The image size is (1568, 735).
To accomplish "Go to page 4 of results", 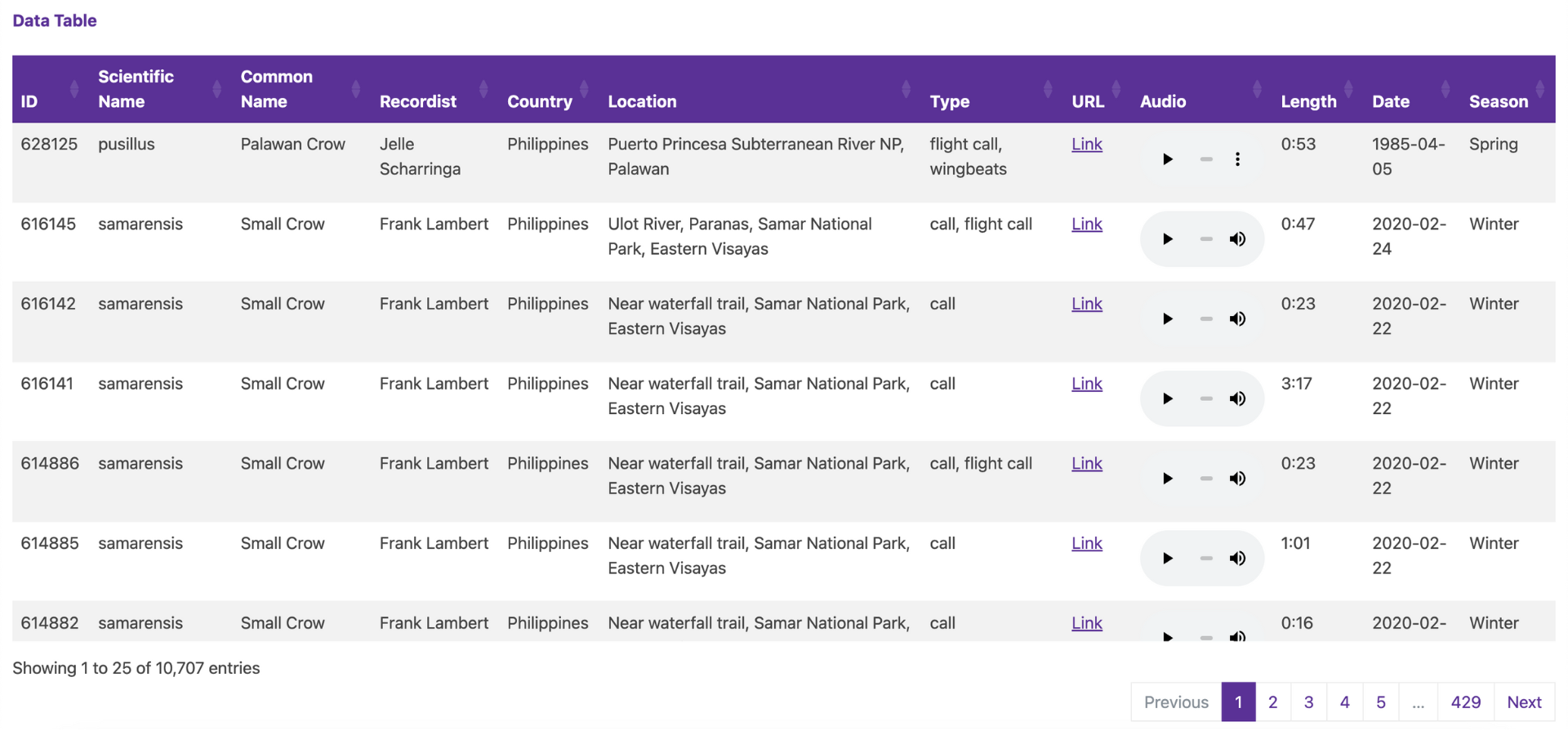I will 1345,702.
